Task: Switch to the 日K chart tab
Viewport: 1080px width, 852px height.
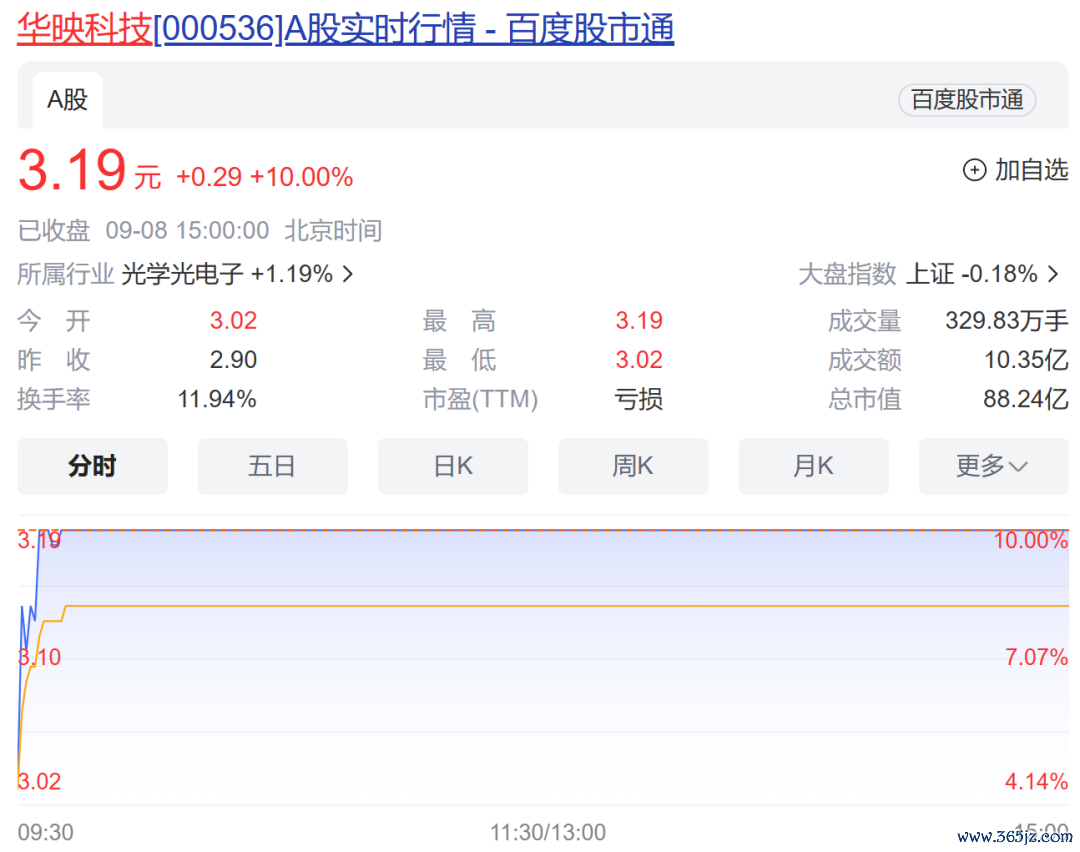Action: pyautogui.click(x=453, y=466)
